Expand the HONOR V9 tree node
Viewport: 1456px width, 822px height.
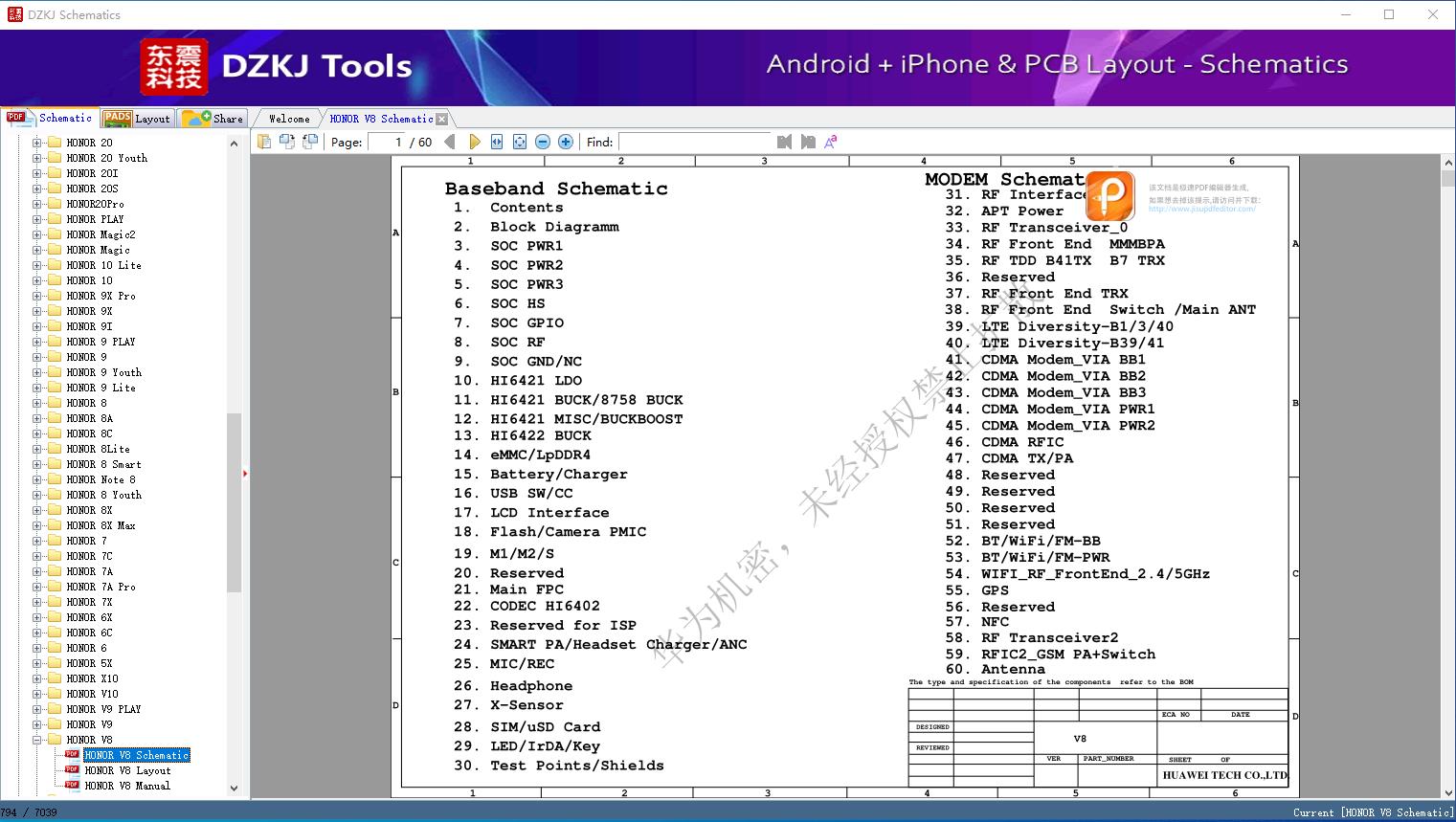pyautogui.click(x=36, y=724)
